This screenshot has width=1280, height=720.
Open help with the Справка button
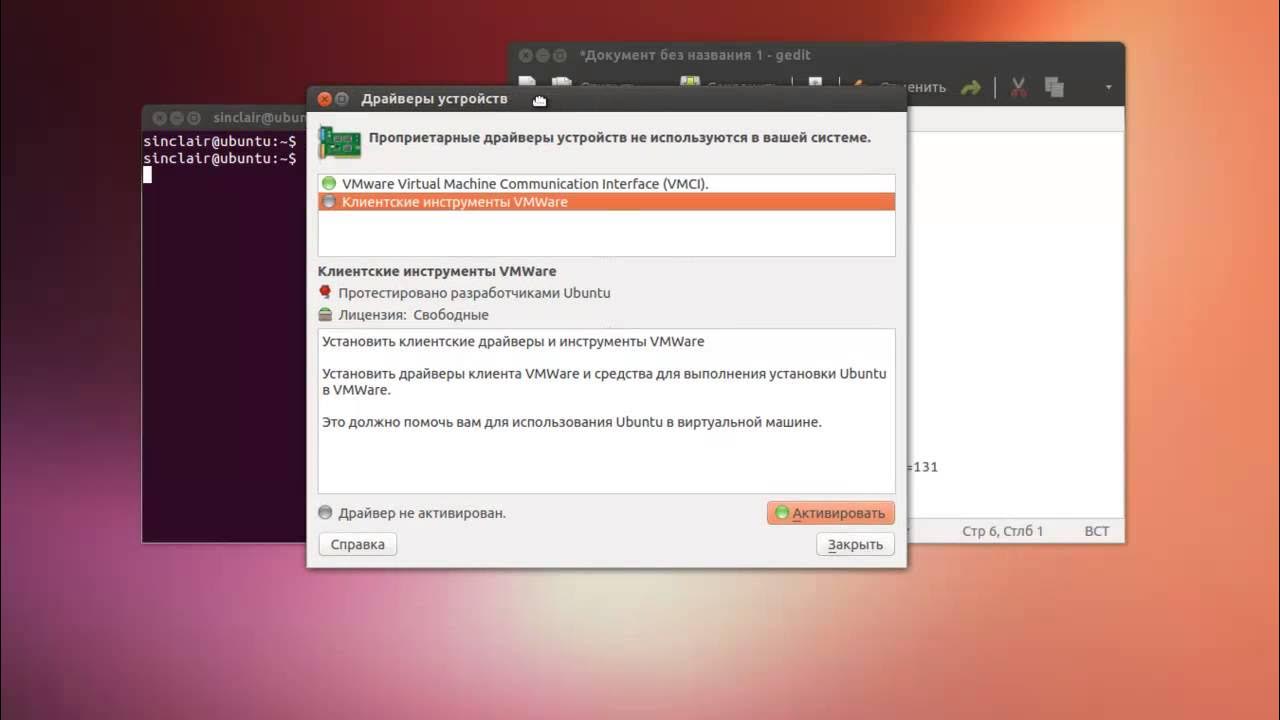pos(357,544)
